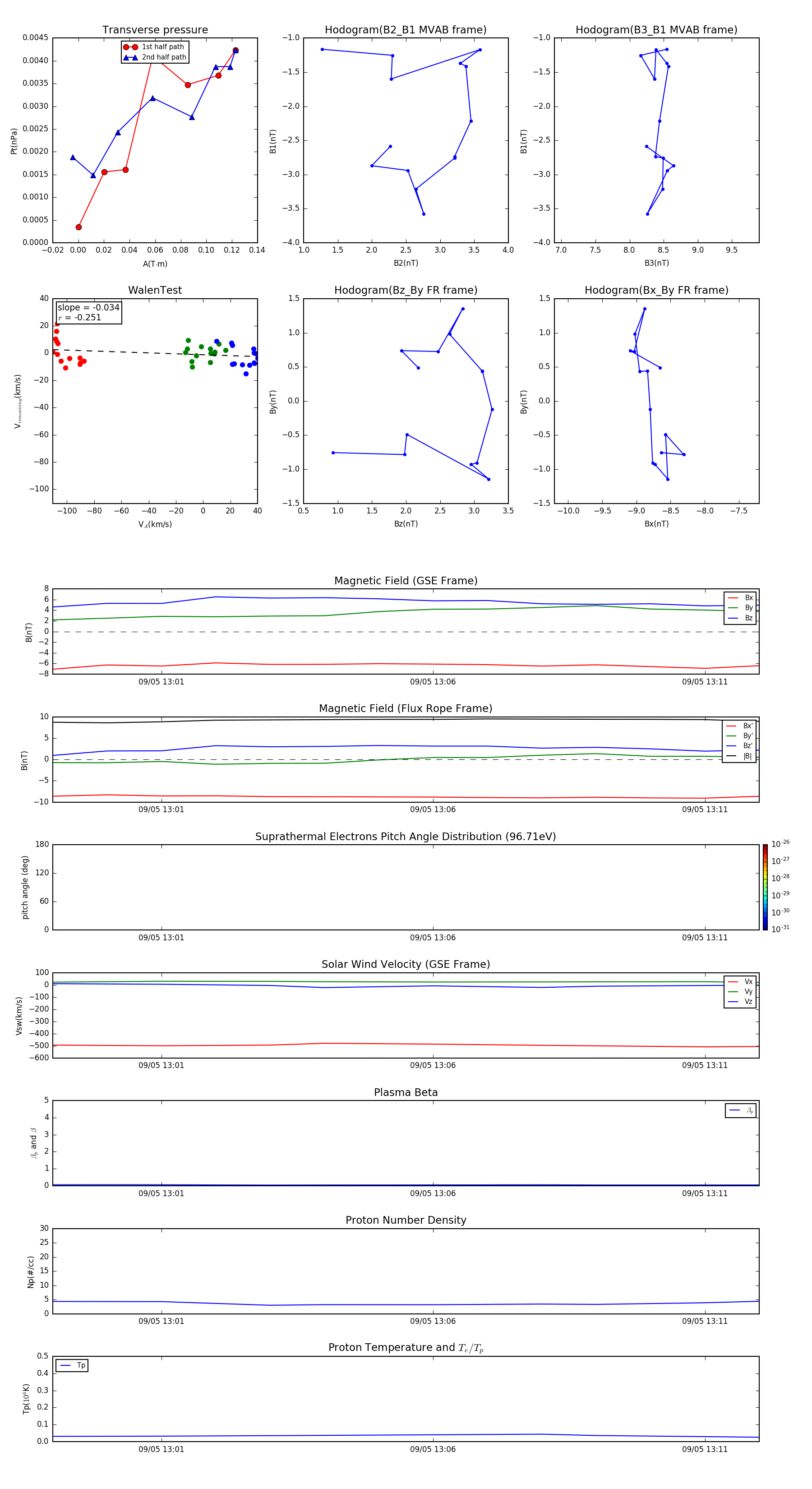812x1489 pixels.
Task: Click the Solar Wind Velocity (GSE Frame) title
Action: tap(406, 965)
